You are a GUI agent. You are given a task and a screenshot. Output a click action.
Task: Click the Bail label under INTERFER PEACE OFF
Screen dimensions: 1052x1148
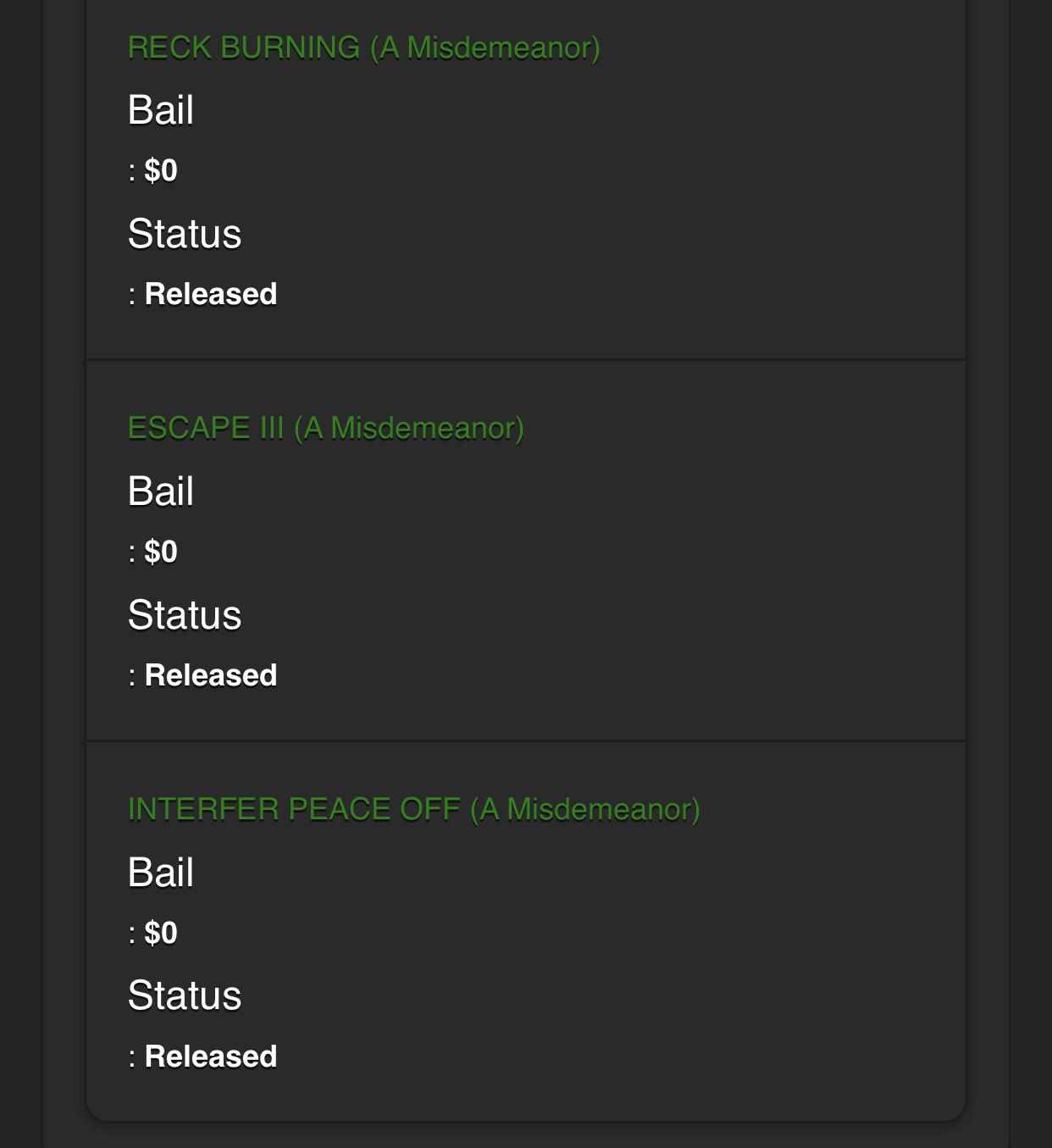pos(161,873)
